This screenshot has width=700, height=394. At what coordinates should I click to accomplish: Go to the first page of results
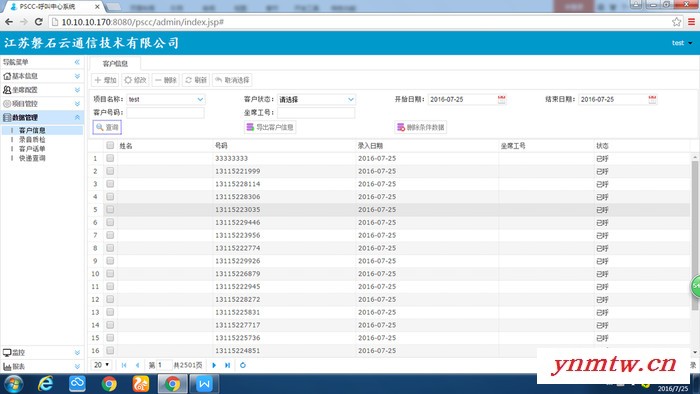[x=124, y=365]
